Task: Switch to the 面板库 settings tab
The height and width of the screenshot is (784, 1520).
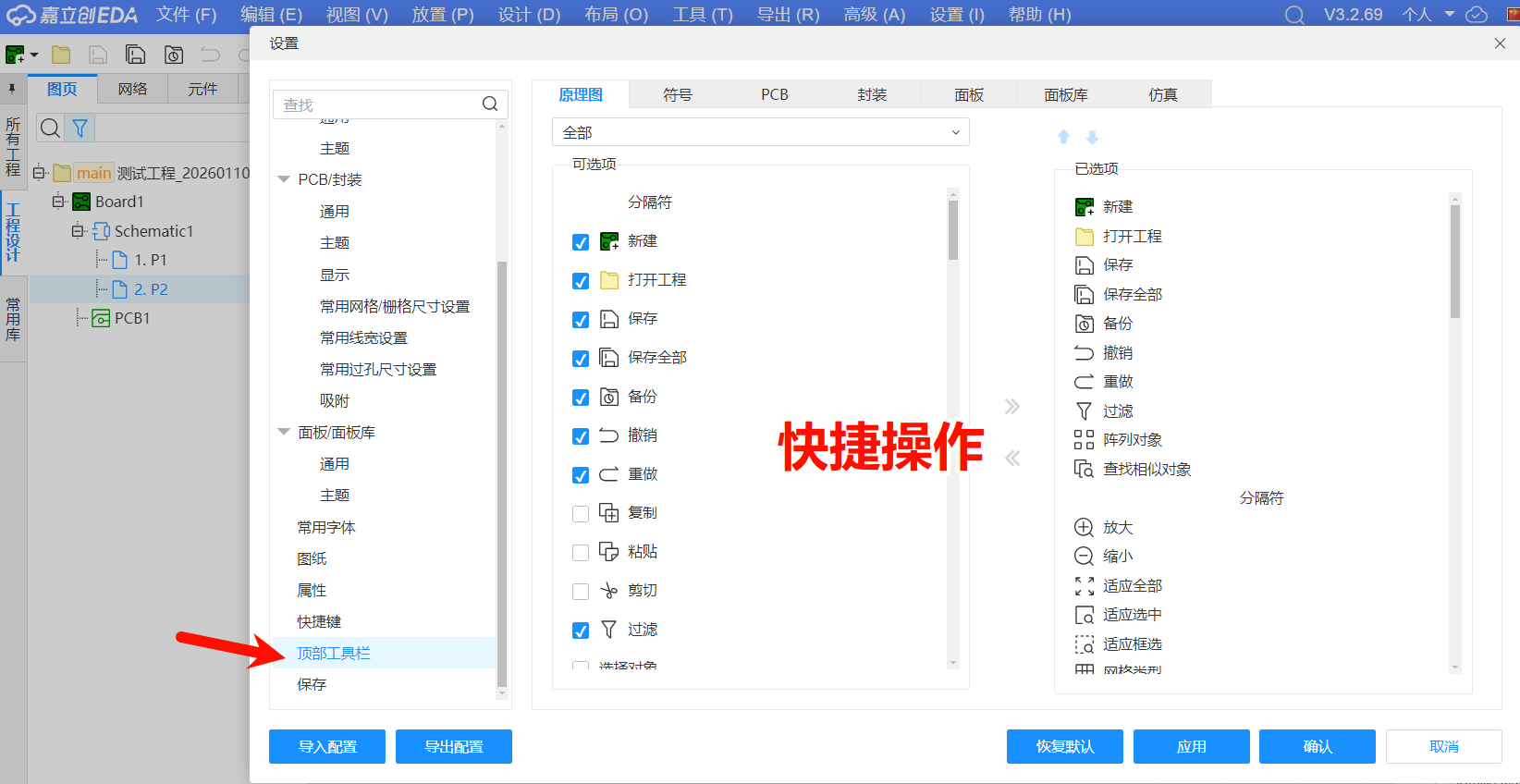Action: [x=1066, y=94]
